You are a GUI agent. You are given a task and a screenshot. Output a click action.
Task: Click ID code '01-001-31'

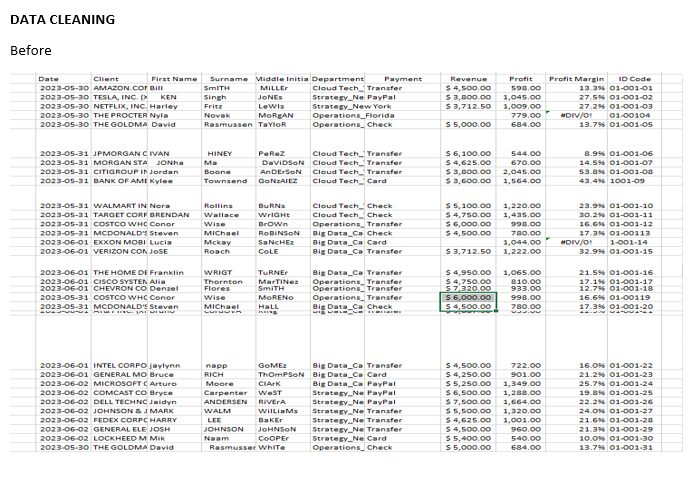[x=631, y=447]
